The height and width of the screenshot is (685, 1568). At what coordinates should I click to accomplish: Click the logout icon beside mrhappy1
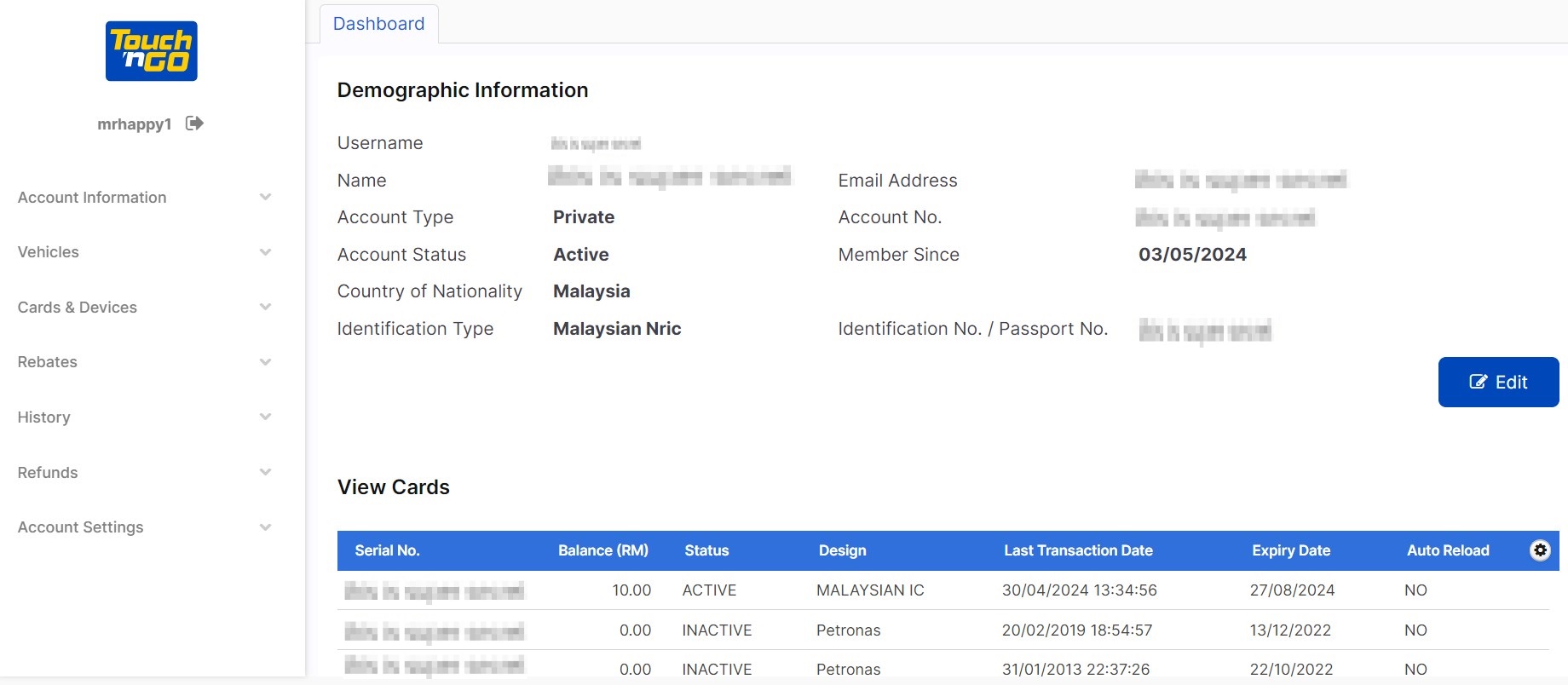[x=194, y=124]
